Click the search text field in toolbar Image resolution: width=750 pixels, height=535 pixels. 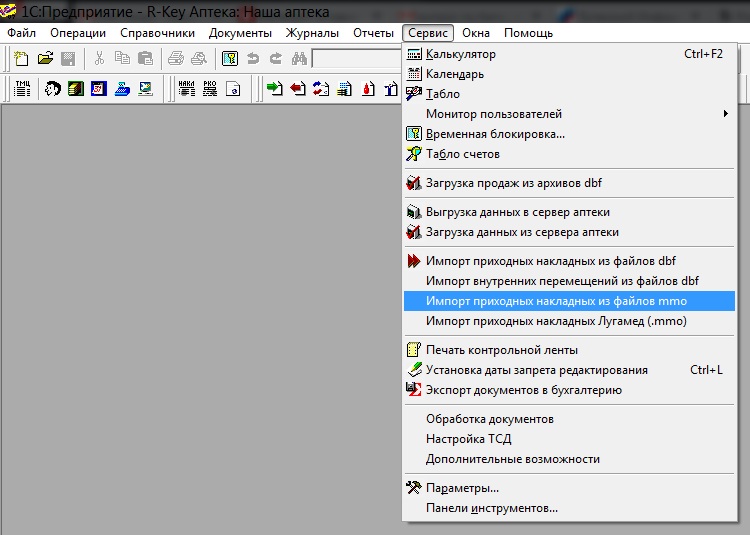point(355,59)
